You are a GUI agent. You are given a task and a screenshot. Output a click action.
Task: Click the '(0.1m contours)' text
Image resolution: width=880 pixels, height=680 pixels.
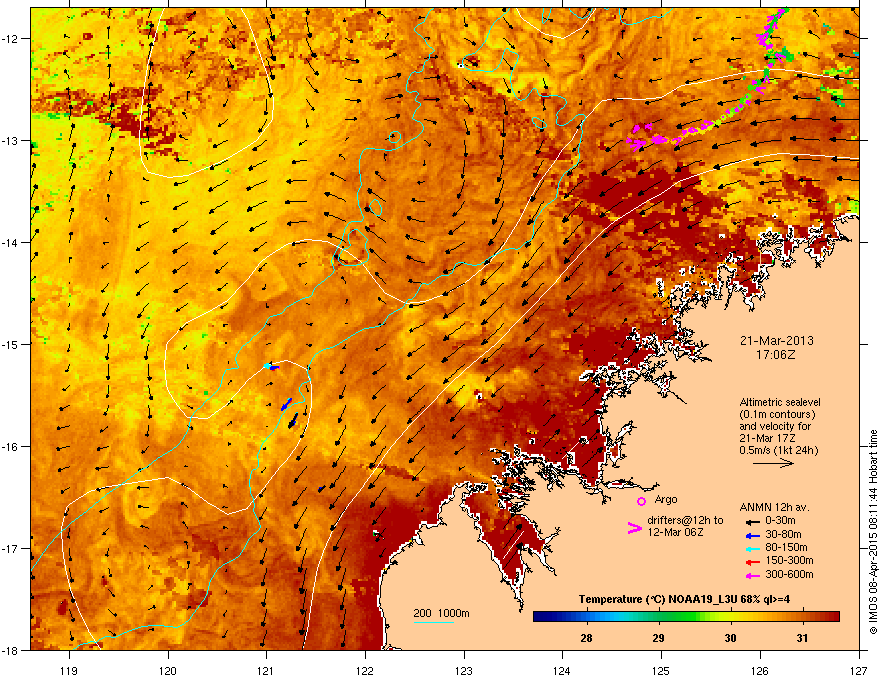(x=777, y=415)
